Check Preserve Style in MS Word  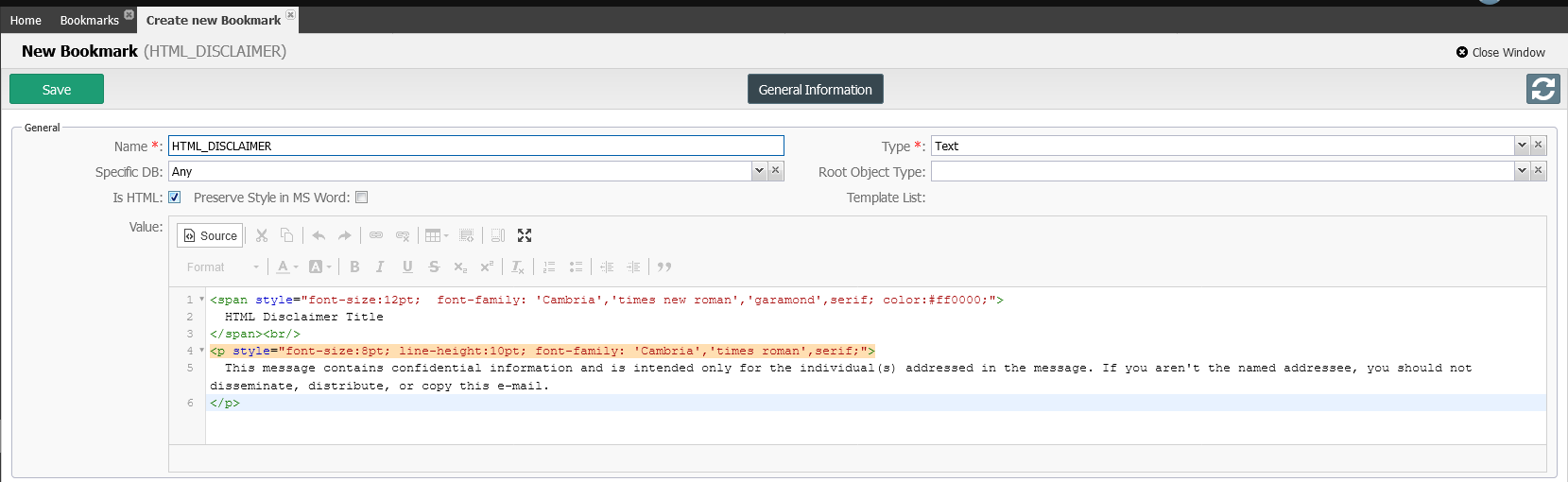(x=361, y=198)
